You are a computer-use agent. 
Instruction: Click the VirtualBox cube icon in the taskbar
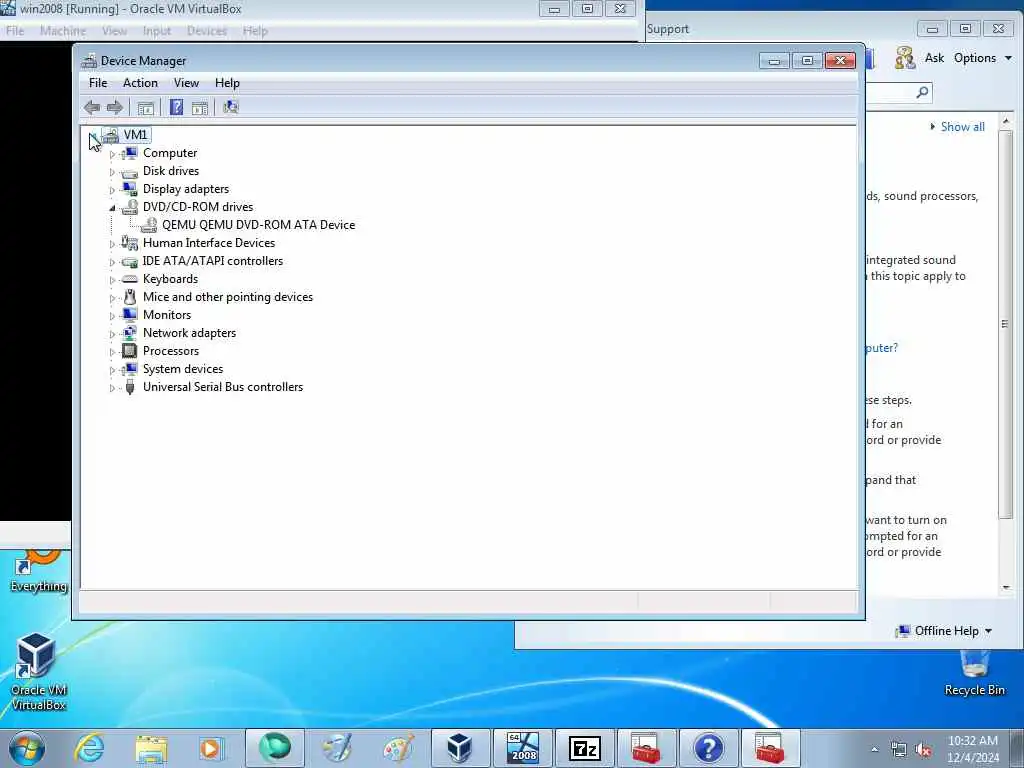tap(460, 748)
